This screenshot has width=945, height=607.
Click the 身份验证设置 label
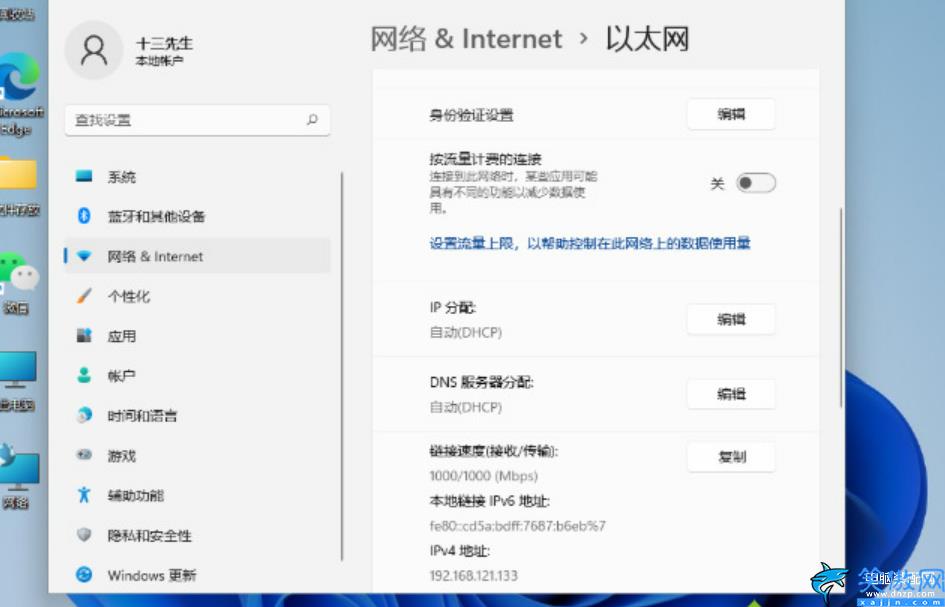tap(471, 115)
